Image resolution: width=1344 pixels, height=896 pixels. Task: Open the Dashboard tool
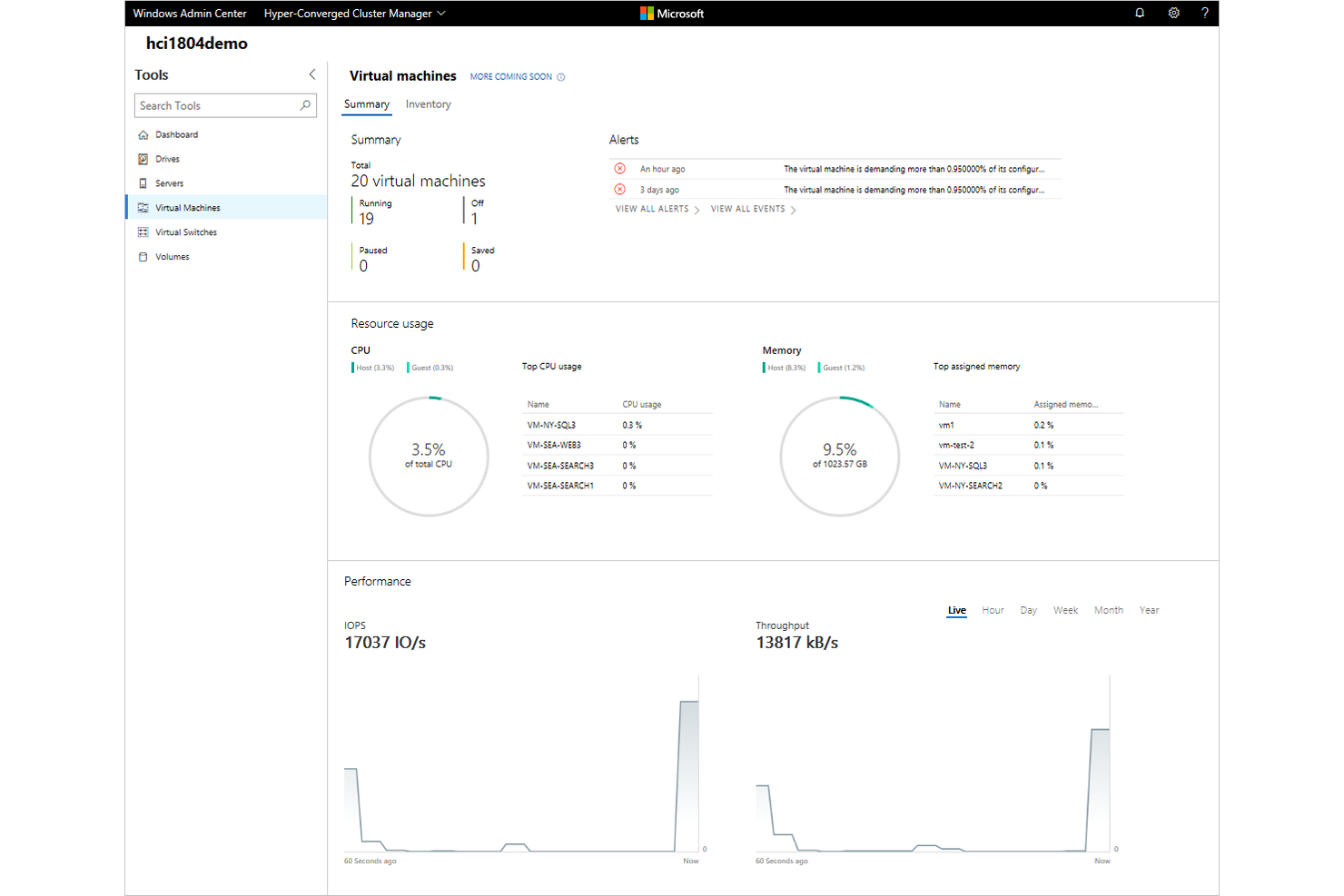coord(176,134)
